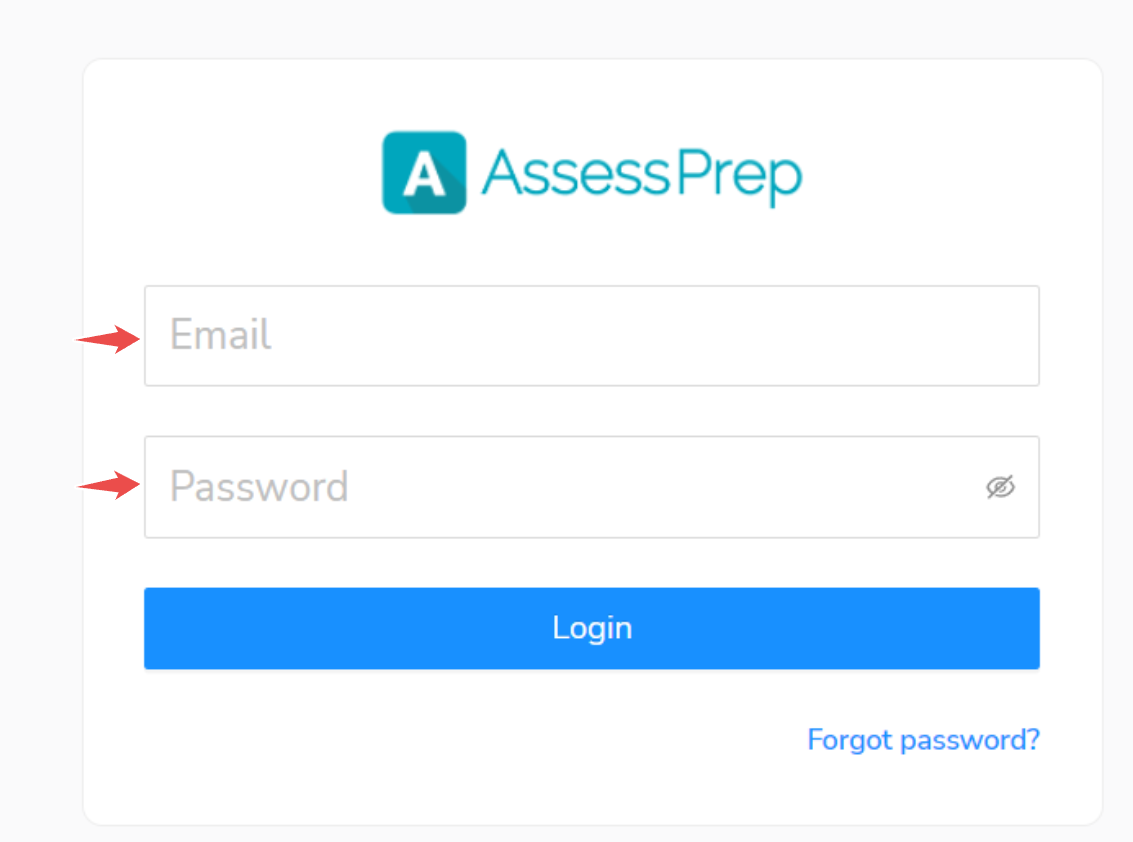
Task: Click the AssessPrep logo icon
Action: coord(423,173)
